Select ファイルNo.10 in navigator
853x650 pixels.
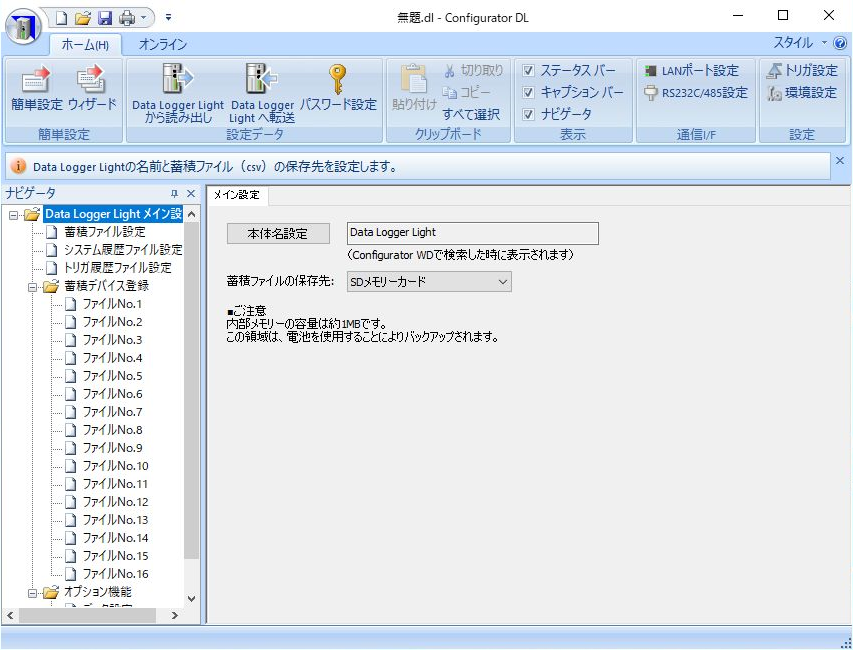pyautogui.click(x=115, y=466)
